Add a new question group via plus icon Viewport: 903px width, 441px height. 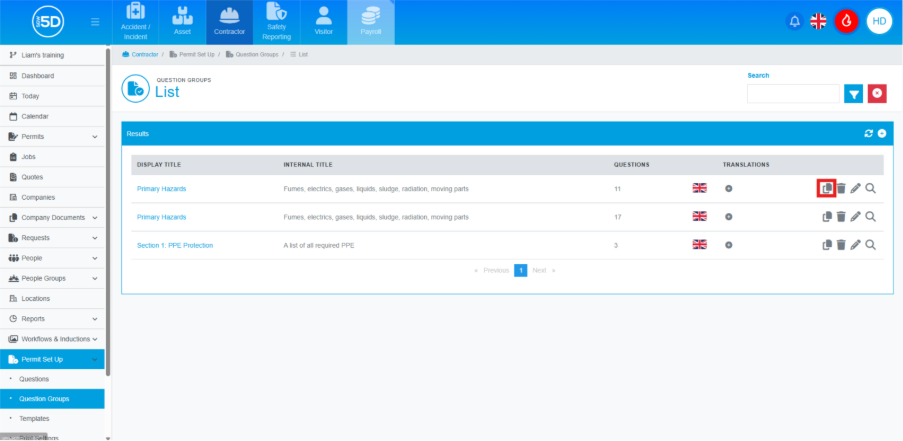point(882,134)
